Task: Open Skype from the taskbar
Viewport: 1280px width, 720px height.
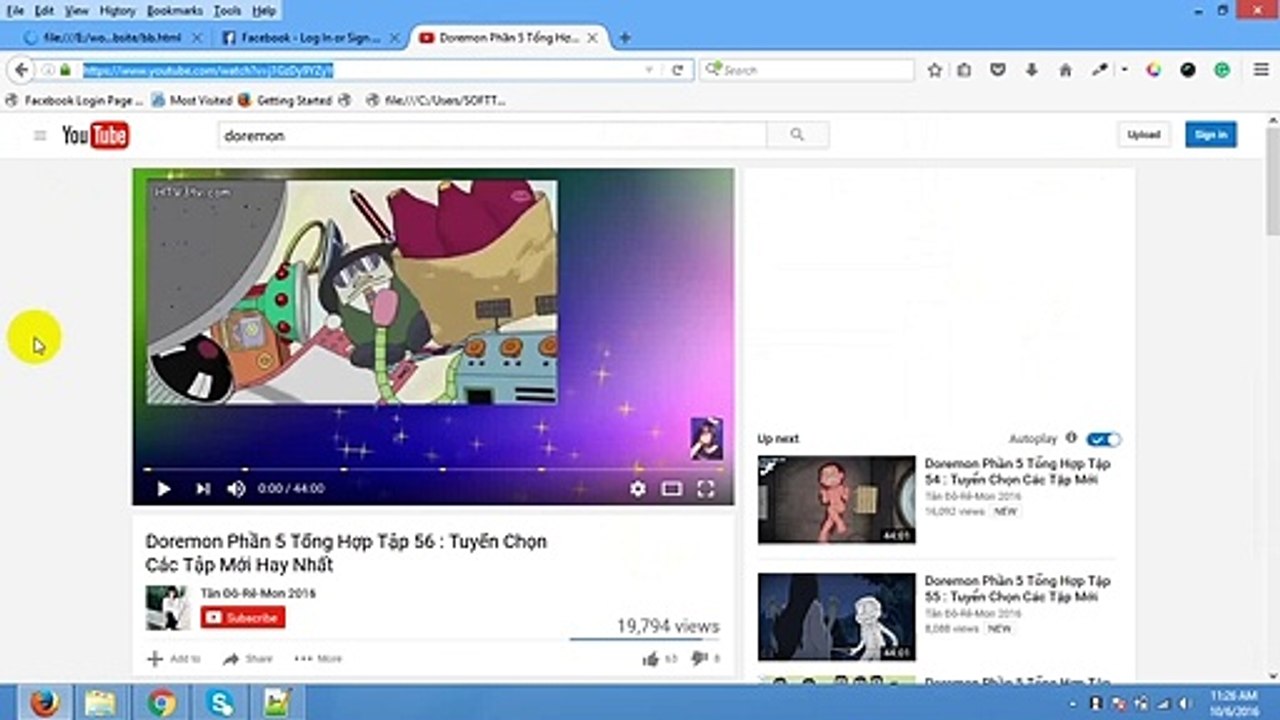Action: click(x=220, y=703)
